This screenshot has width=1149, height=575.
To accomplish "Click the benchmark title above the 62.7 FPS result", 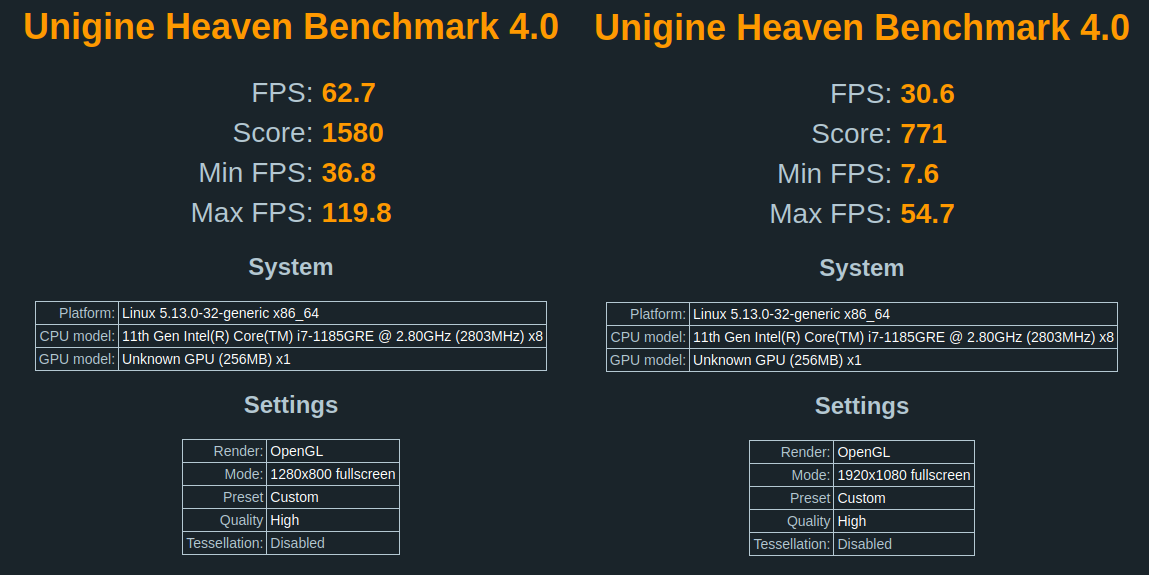I will point(291,26).
